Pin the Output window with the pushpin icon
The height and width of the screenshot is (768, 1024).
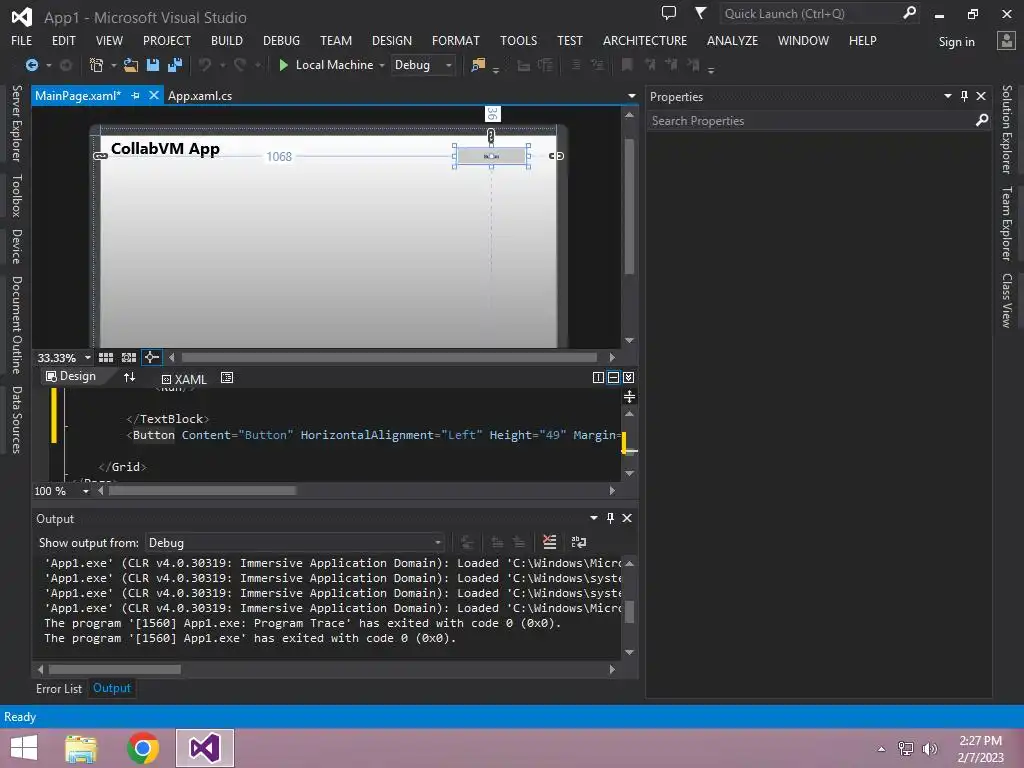610,518
